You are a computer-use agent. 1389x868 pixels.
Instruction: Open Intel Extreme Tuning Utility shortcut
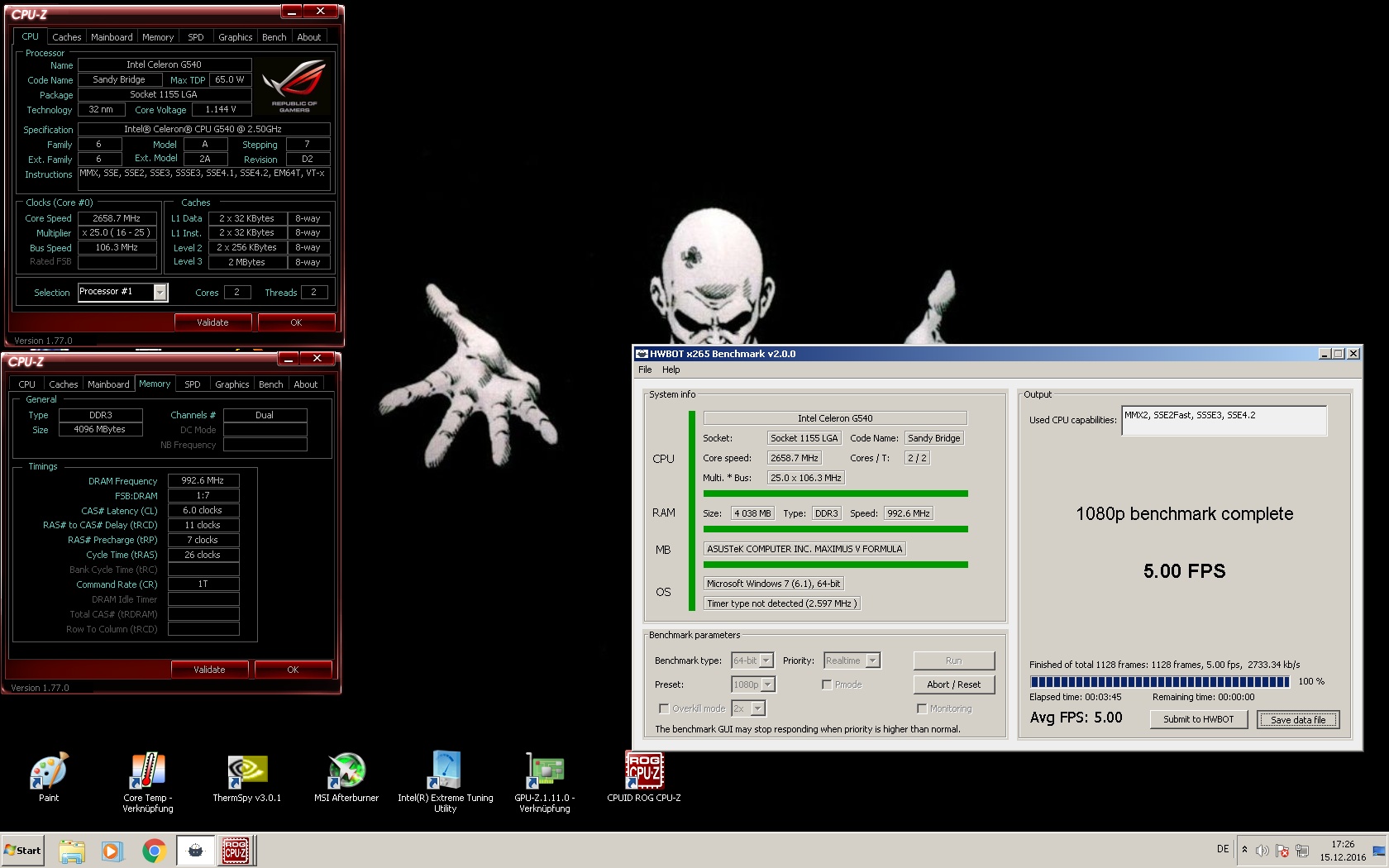446,782
